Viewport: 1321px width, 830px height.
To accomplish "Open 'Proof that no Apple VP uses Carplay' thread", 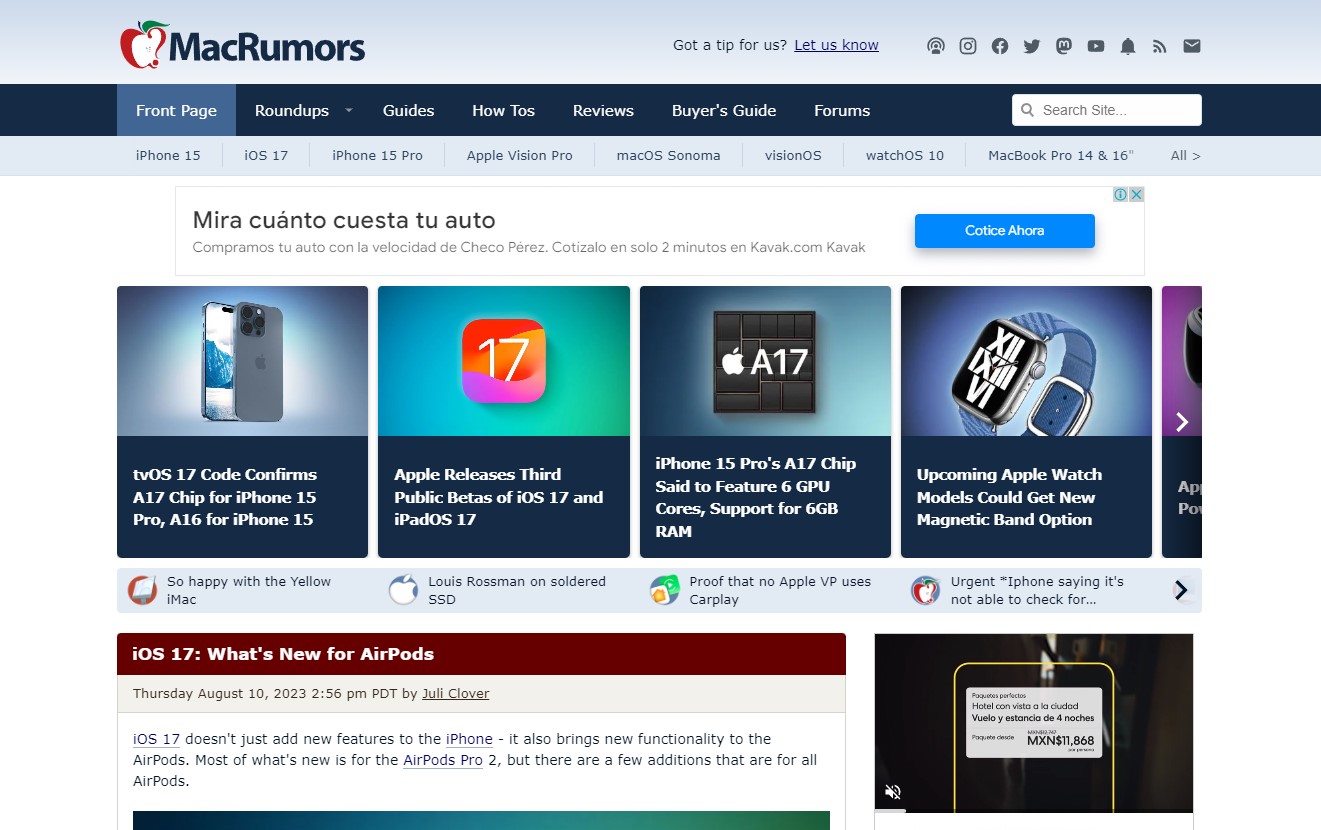I will tap(780, 590).
